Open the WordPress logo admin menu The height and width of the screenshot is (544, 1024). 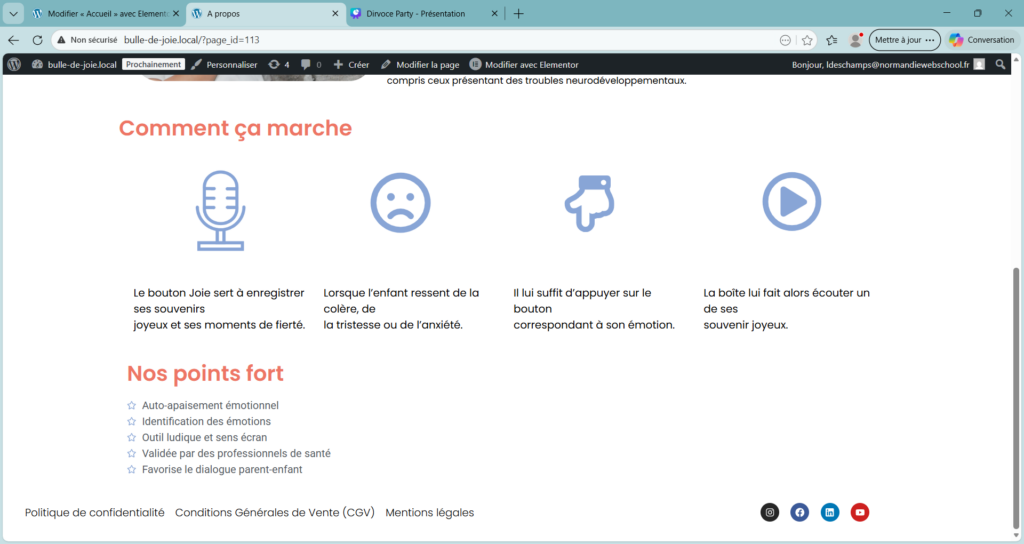click(x=14, y=64)
